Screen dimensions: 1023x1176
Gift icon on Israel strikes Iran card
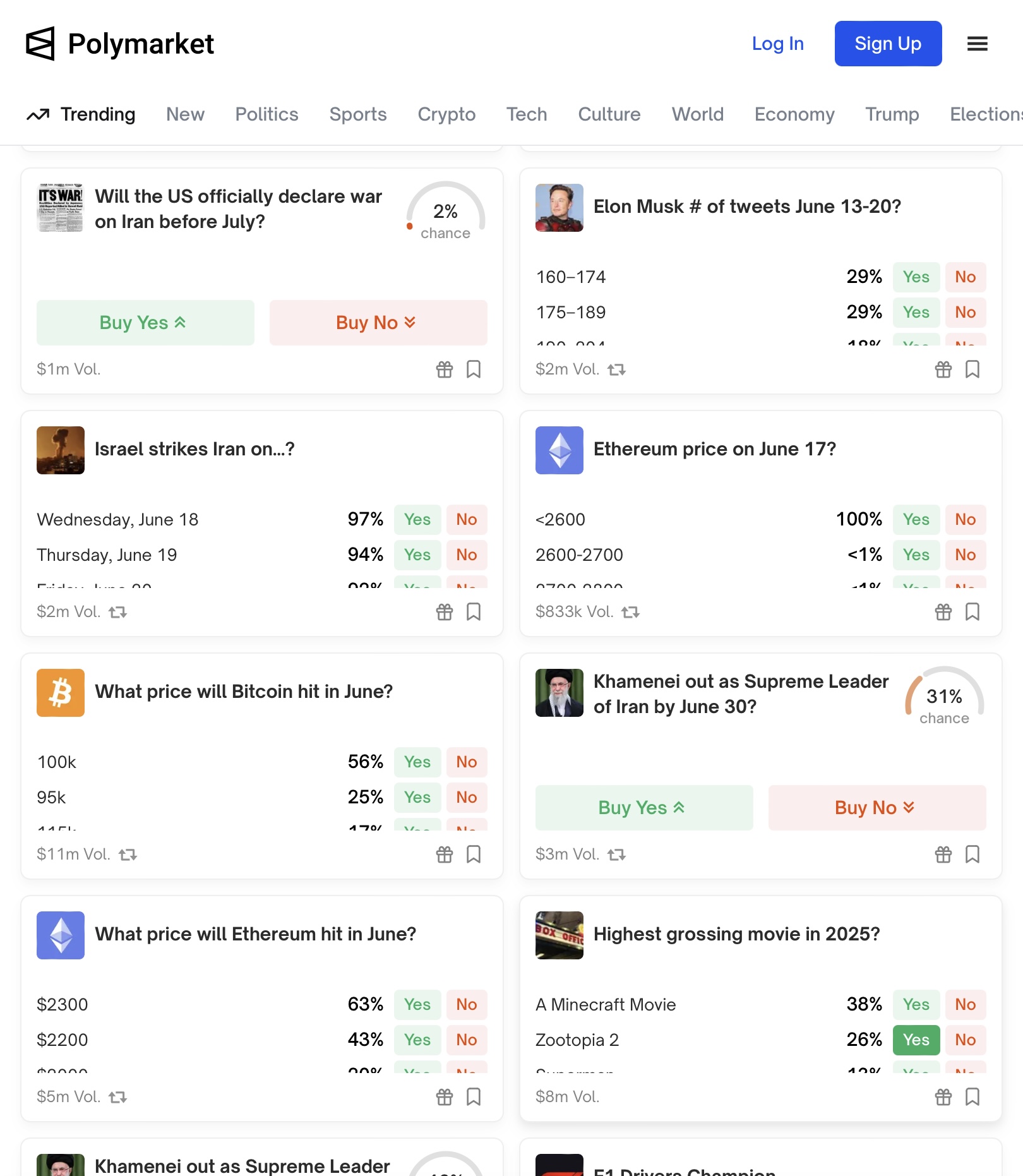445,612
